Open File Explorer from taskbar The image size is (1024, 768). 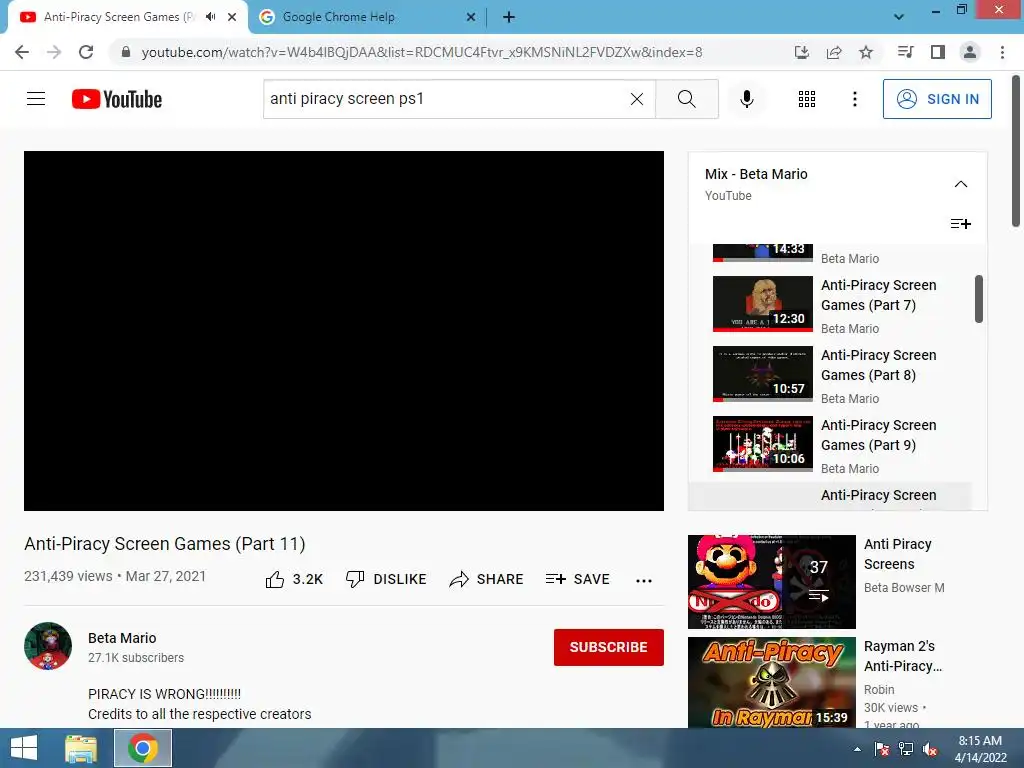click(x=80, y=748)
